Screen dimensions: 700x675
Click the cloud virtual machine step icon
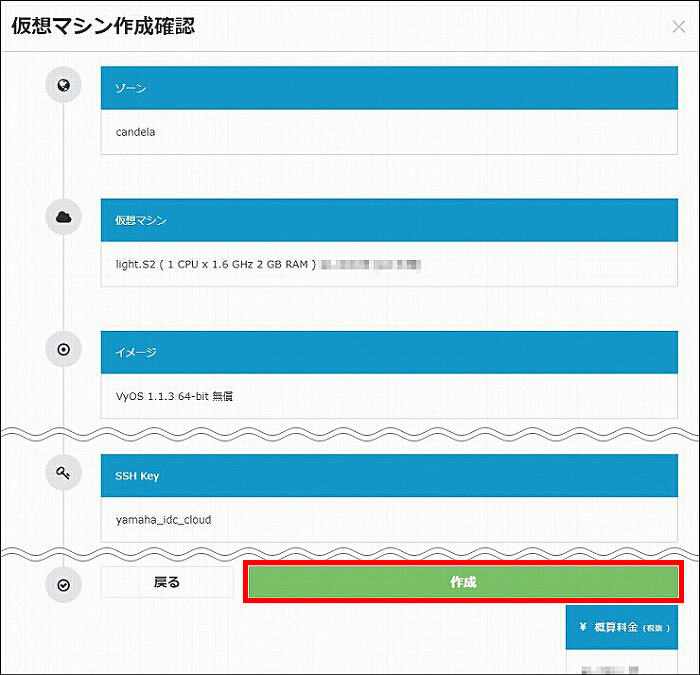pyautogui.click(x=63, y=217)
